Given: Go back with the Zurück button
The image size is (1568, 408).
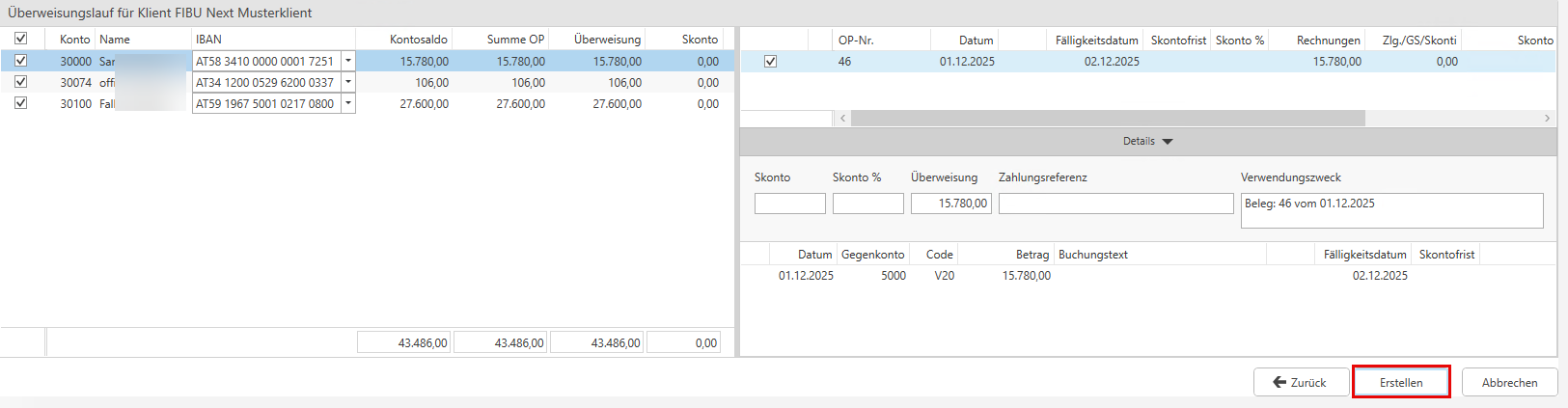Looking at the screenshot, I should click(1300, 383).
